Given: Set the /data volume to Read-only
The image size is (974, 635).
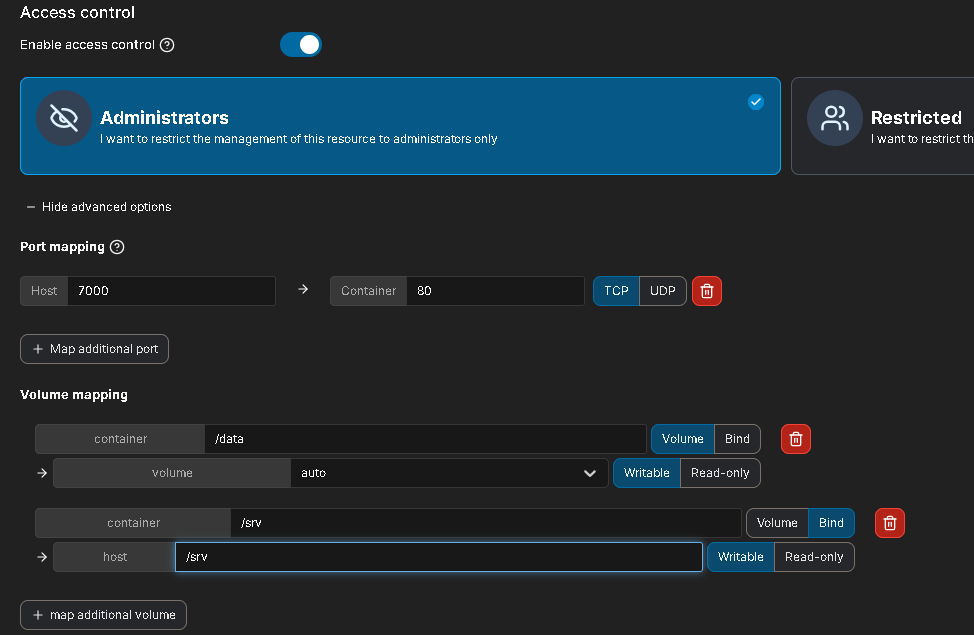Looking at the screenshot, I should [x=719, y=473].
